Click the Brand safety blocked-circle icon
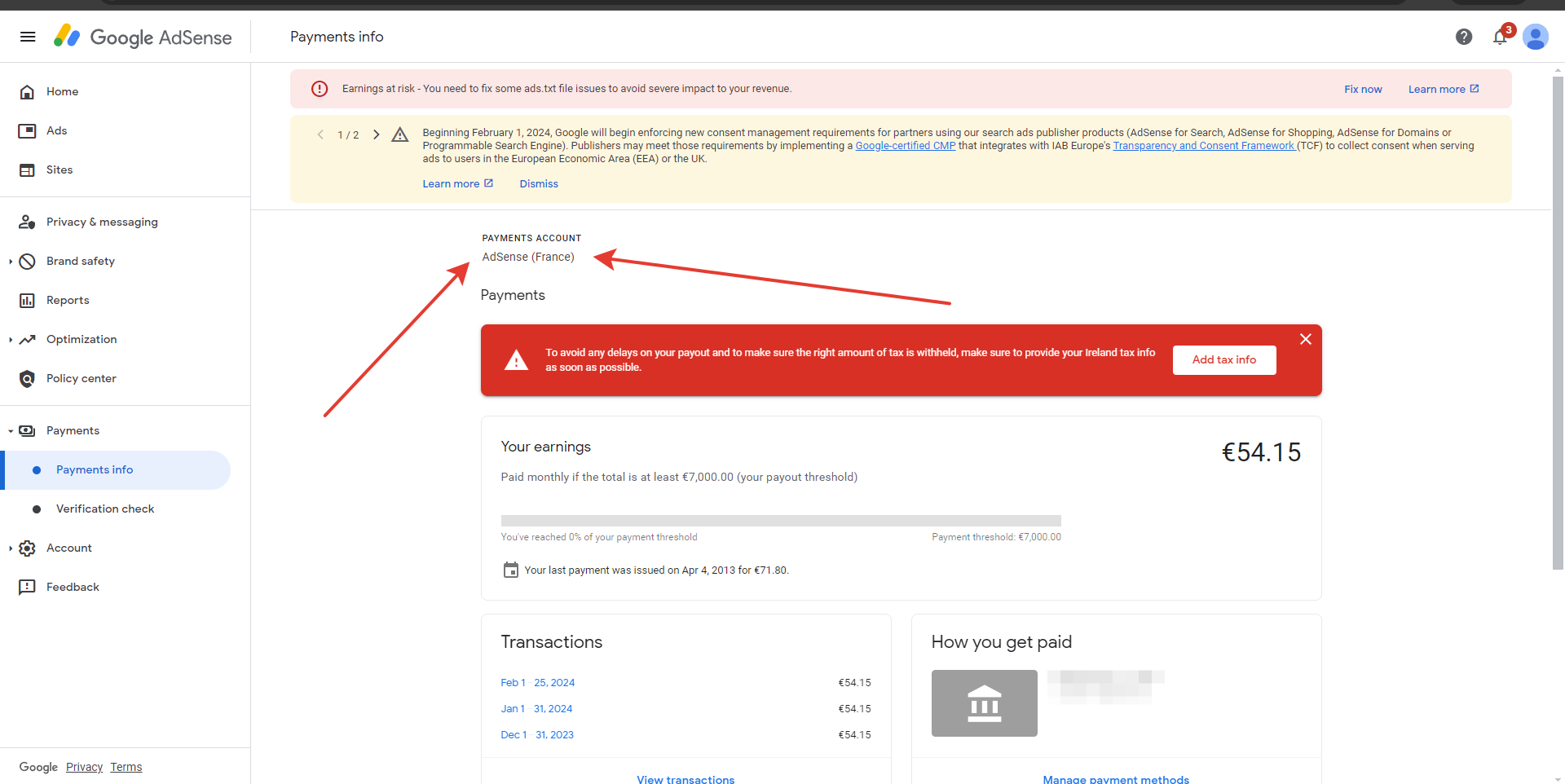The height and width of the screenshot is (784, 1565). [x=27, y=261]
